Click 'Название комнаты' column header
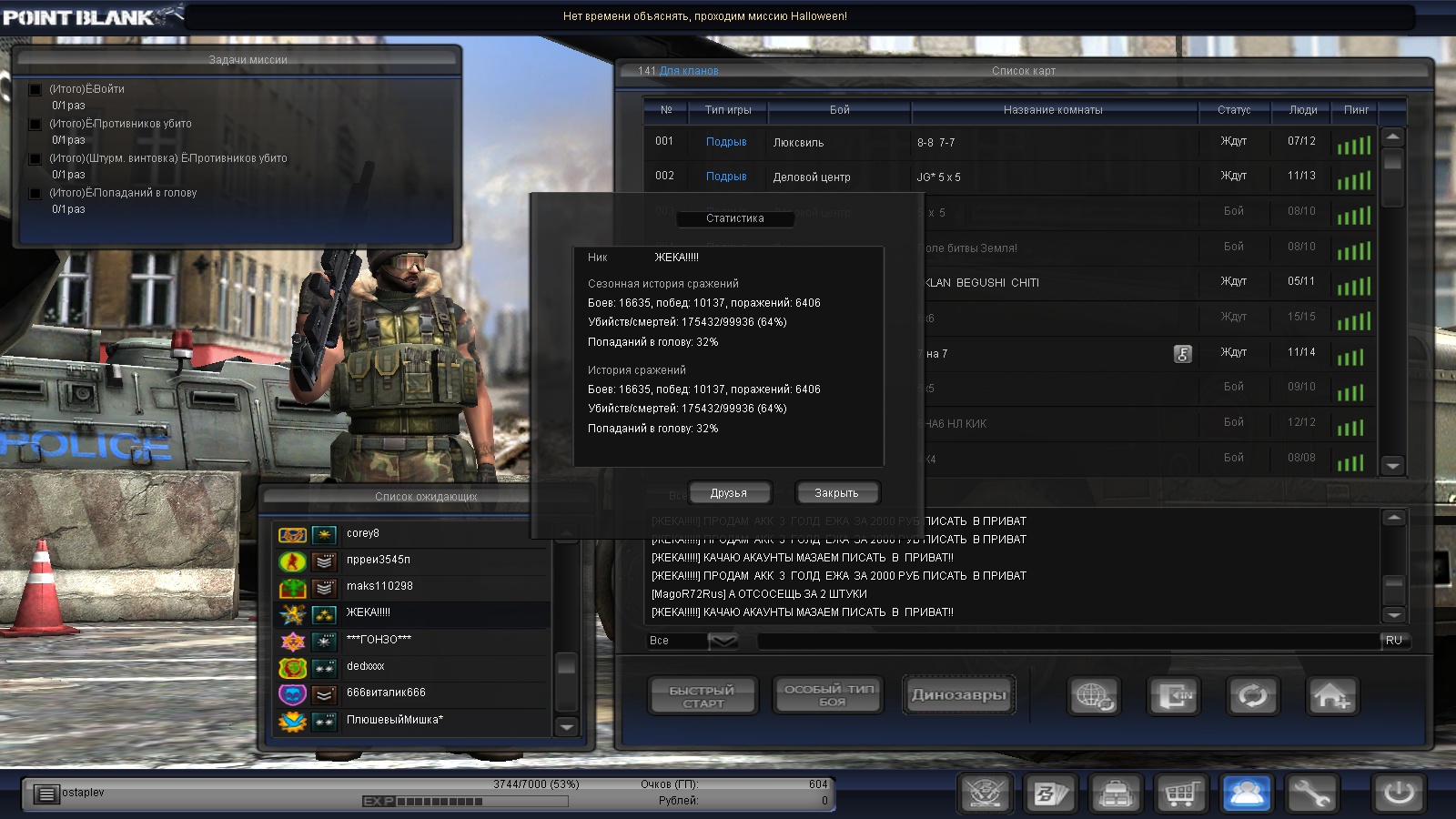Viewport: 1456px width, 819px height. click(1053, 110)
